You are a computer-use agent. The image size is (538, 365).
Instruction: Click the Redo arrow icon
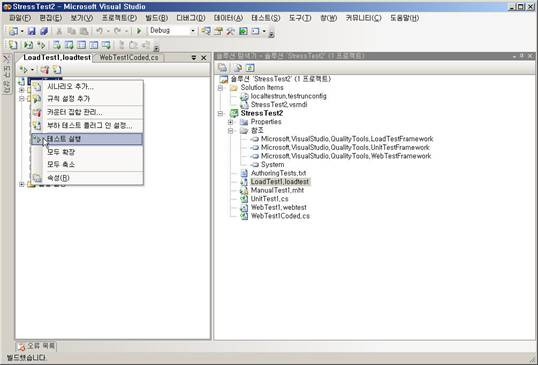pos(117,31)
